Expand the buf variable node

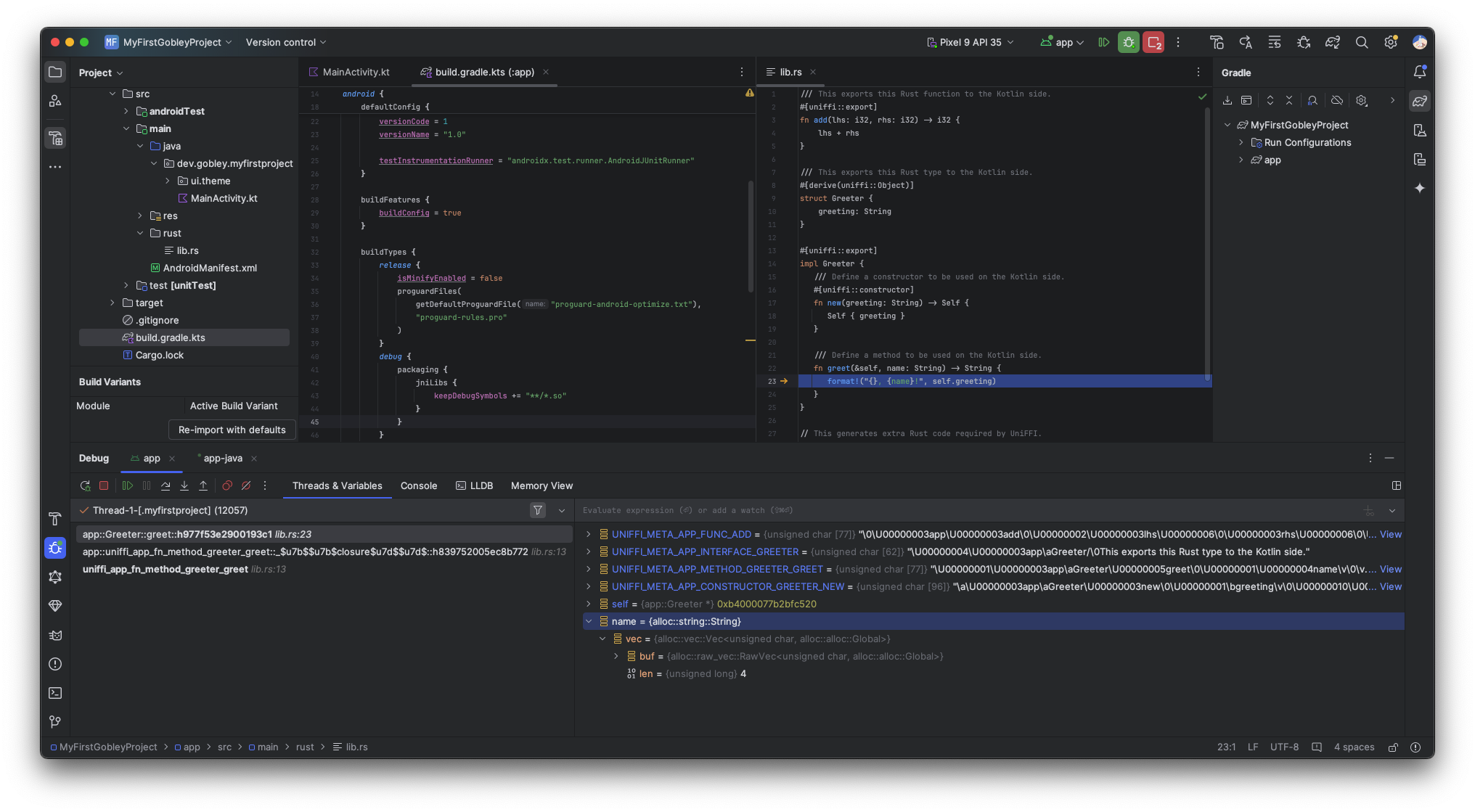pos(616,656)
